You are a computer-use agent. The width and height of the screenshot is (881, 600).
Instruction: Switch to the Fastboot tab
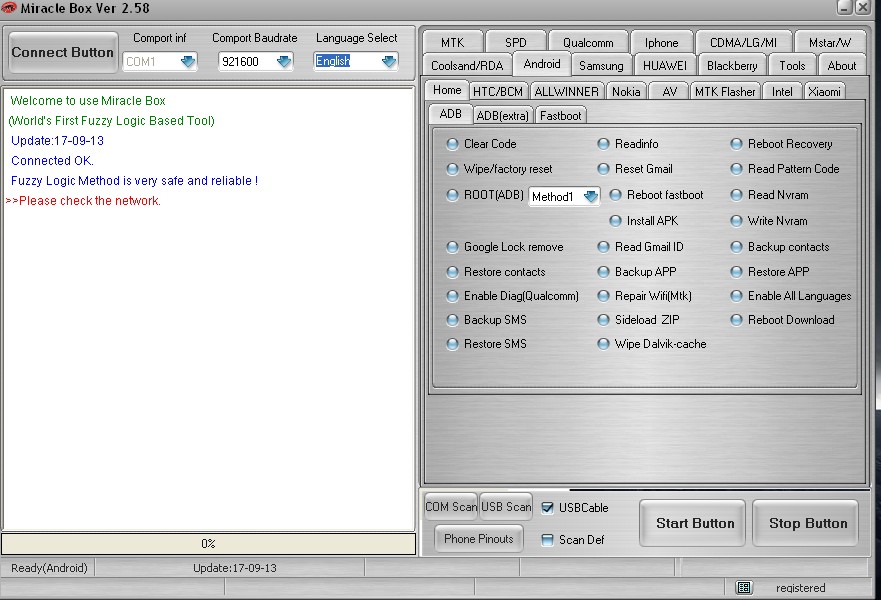pyautogui.click(x=560, y=116)
